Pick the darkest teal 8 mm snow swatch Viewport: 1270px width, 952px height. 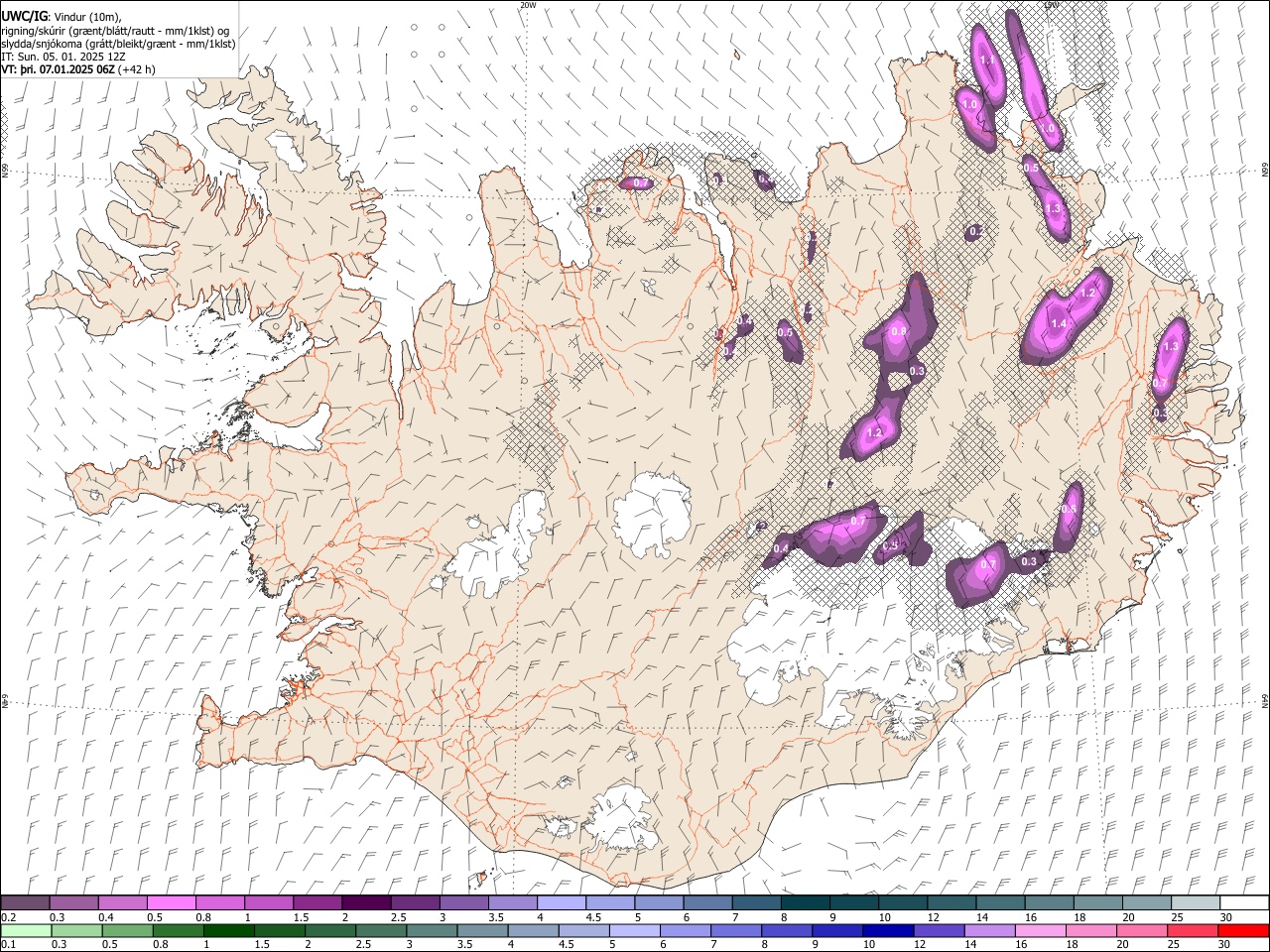pyautogui.click(x=805, y=902)
